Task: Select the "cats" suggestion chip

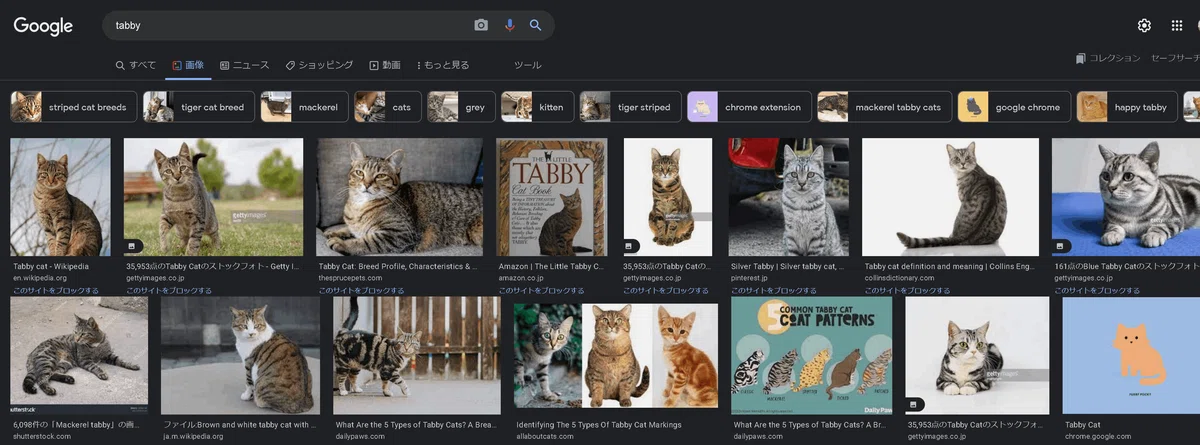Action: coord(387,107)
